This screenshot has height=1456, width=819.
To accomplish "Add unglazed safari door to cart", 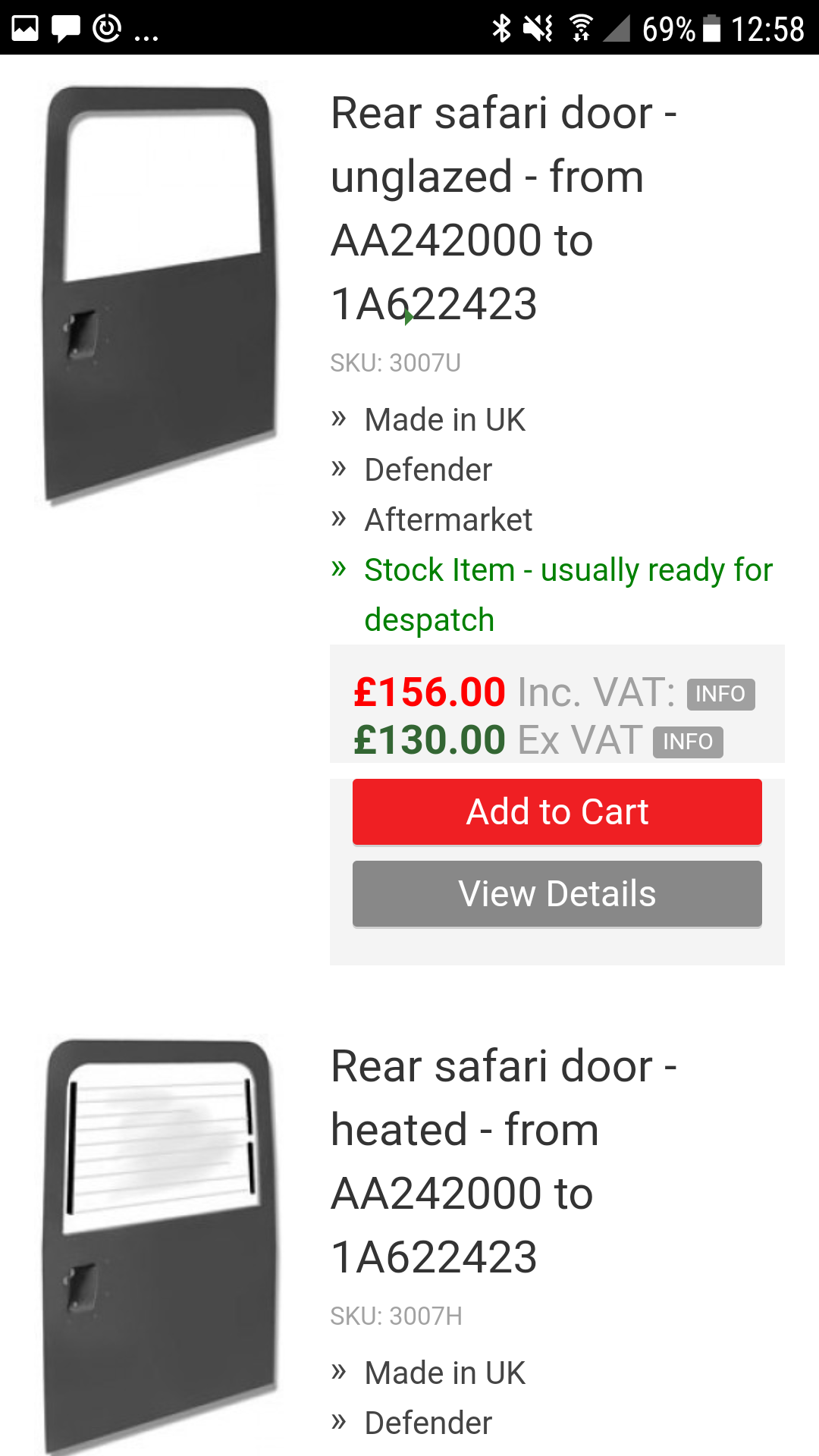I will [x=557, y=811].
